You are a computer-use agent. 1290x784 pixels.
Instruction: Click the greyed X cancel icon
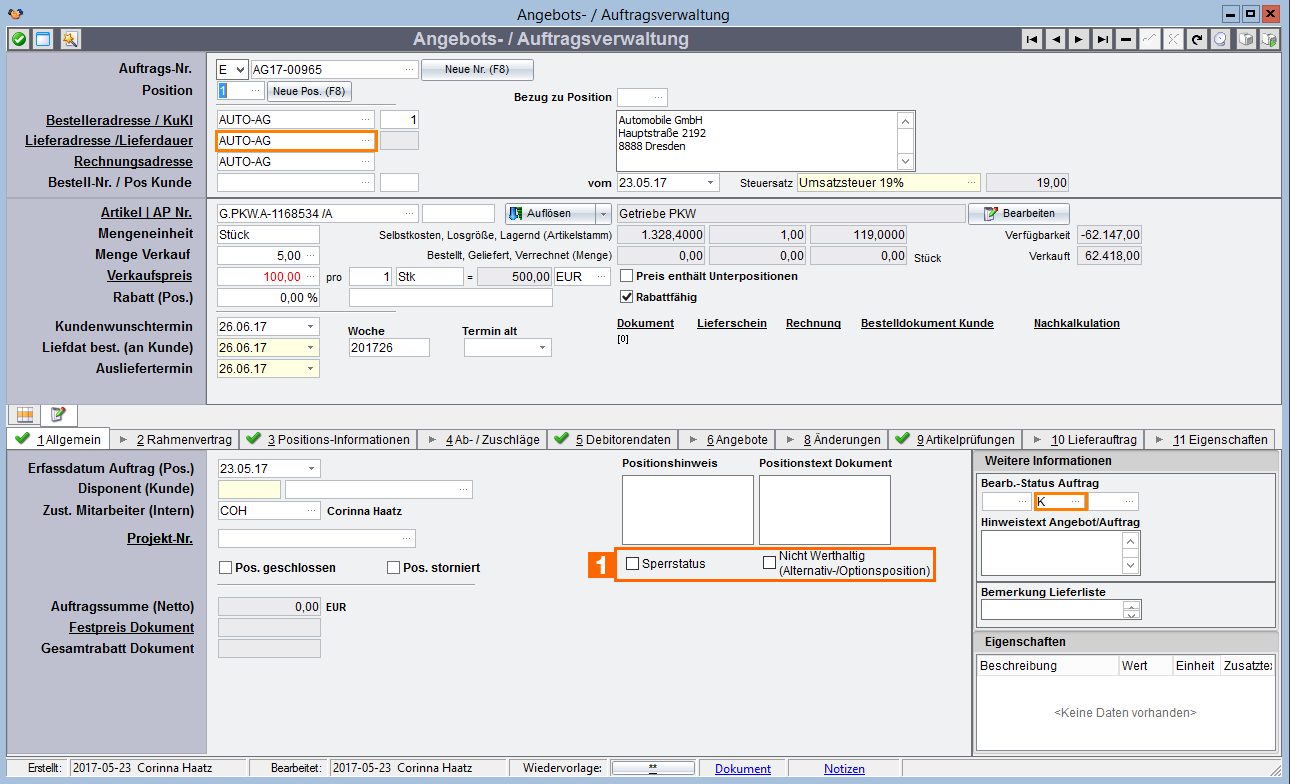click(x=1173, y=39)
